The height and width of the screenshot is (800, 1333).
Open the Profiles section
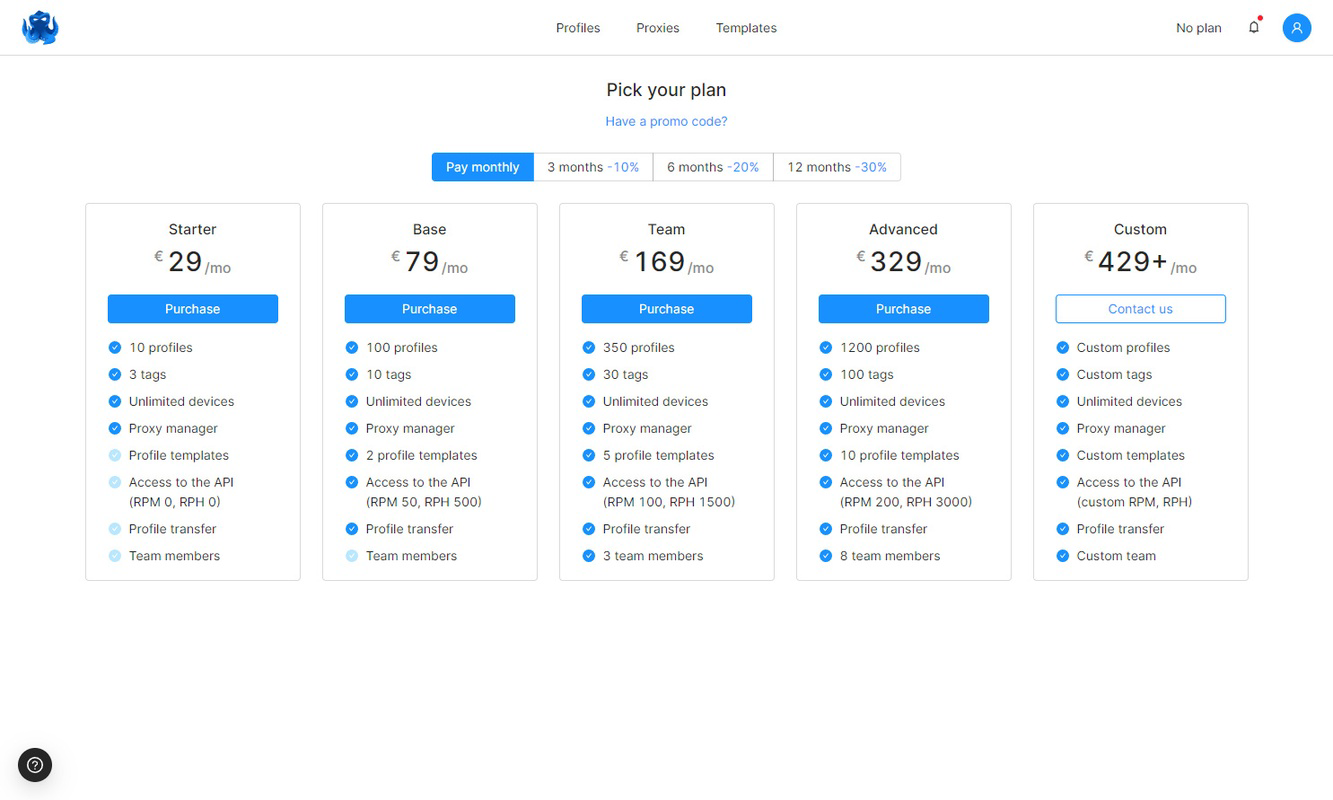point(577,27)
